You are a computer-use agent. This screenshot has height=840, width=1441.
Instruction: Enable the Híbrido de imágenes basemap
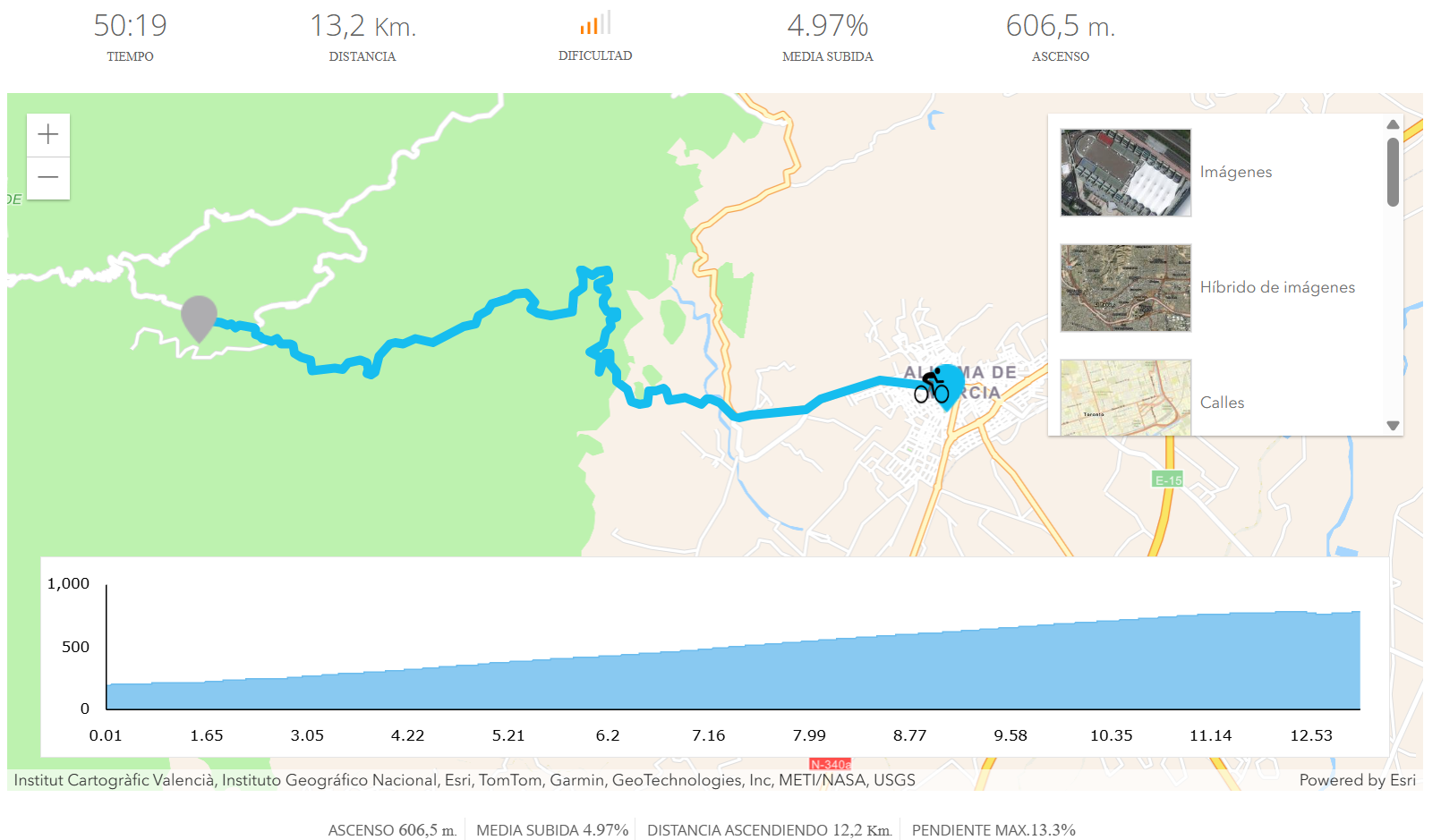(1277, 287)
